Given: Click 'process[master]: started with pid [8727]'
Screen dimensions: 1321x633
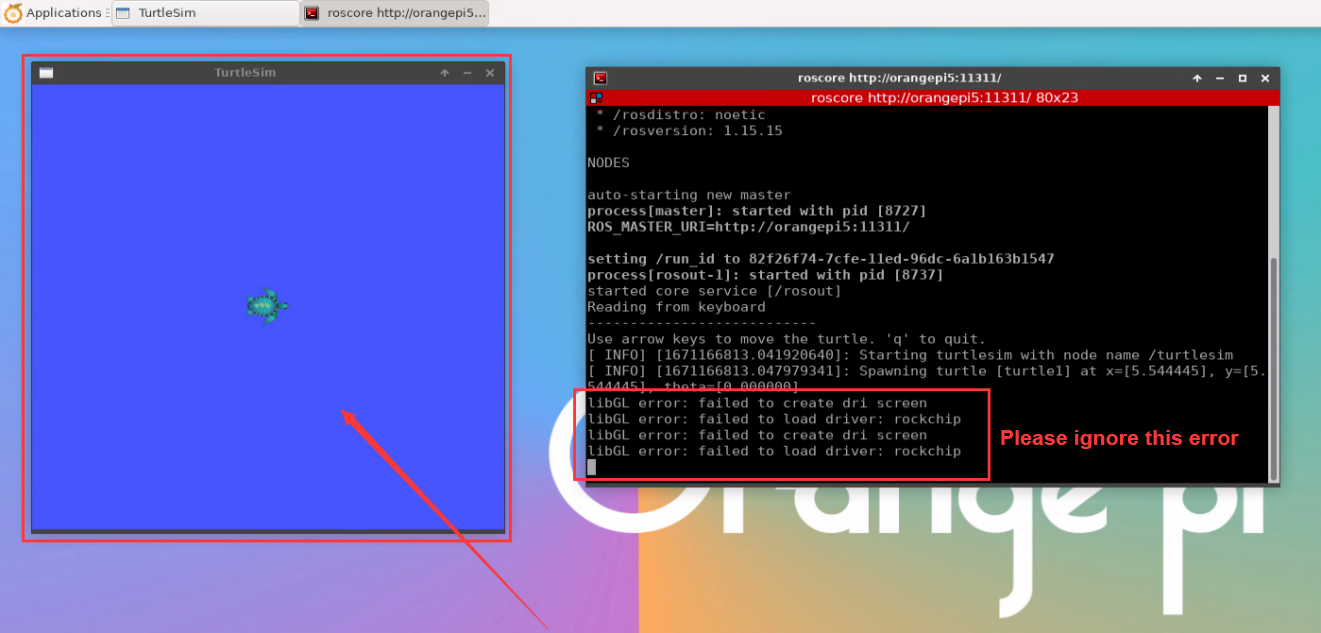Looking at the screenshot, I should 757,211.
